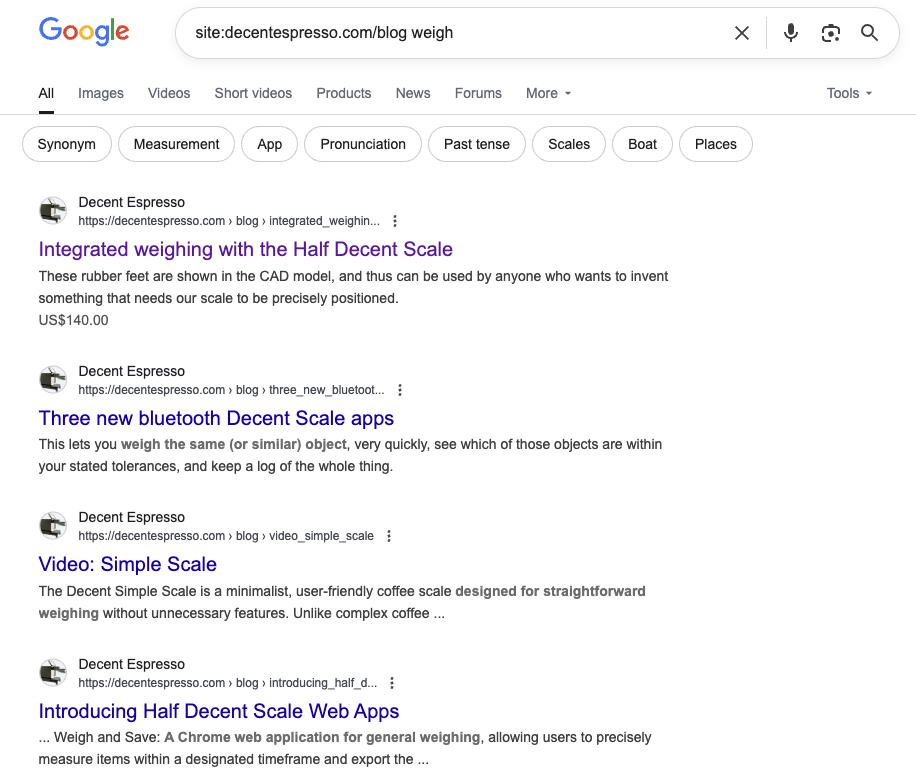The image size is (916, 782).
Task: Clear the search box with X icon
Action: click(742, 33)
